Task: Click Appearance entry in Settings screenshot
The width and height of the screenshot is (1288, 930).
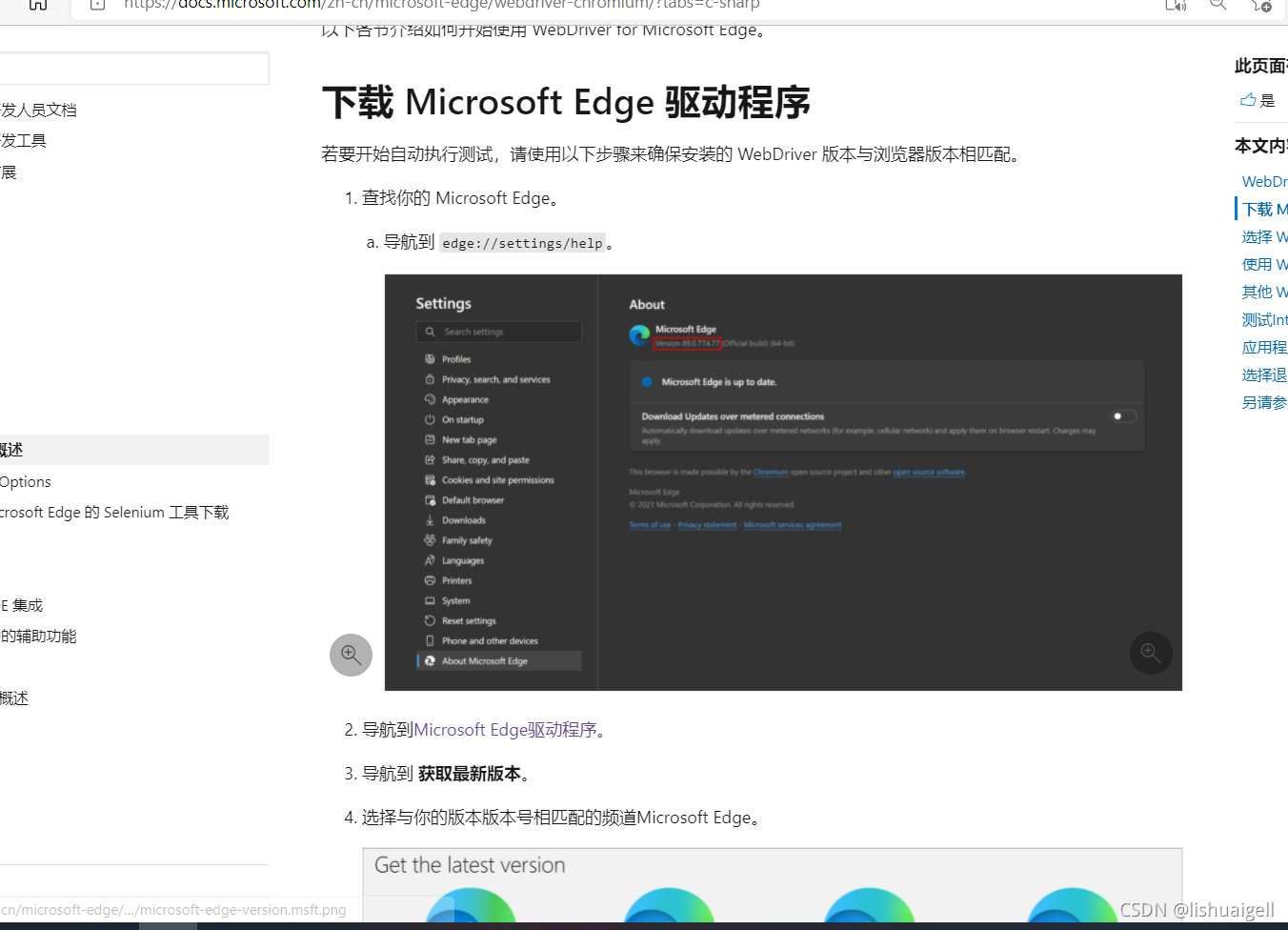Action: (x=465, y=399)
